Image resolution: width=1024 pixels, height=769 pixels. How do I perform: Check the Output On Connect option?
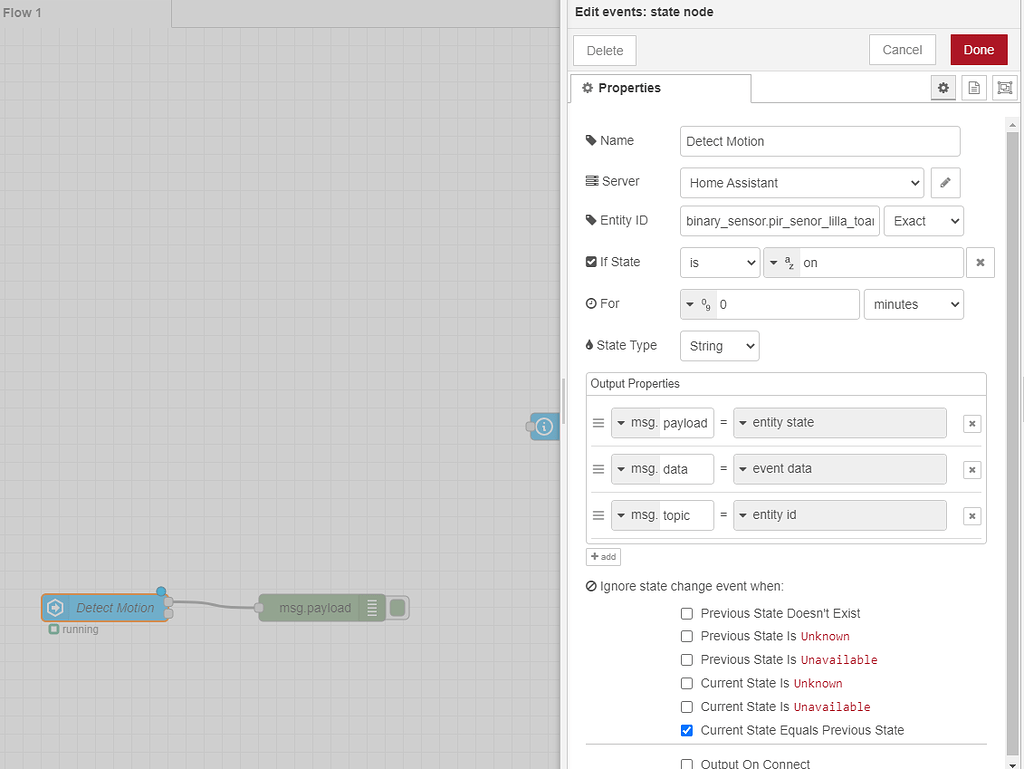click(x=687, y=763)
